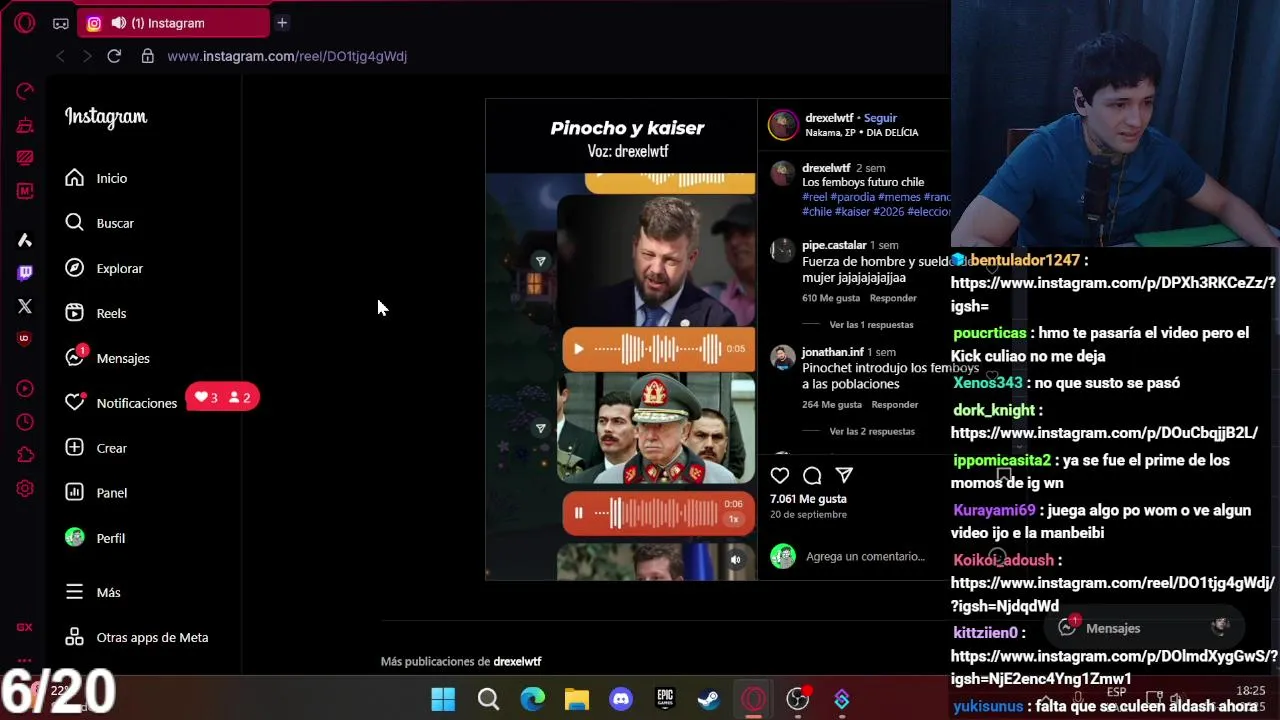Open Settings gear in Opera sidebar
This screenshot has width=1280, height=720.
coord(25,489)
